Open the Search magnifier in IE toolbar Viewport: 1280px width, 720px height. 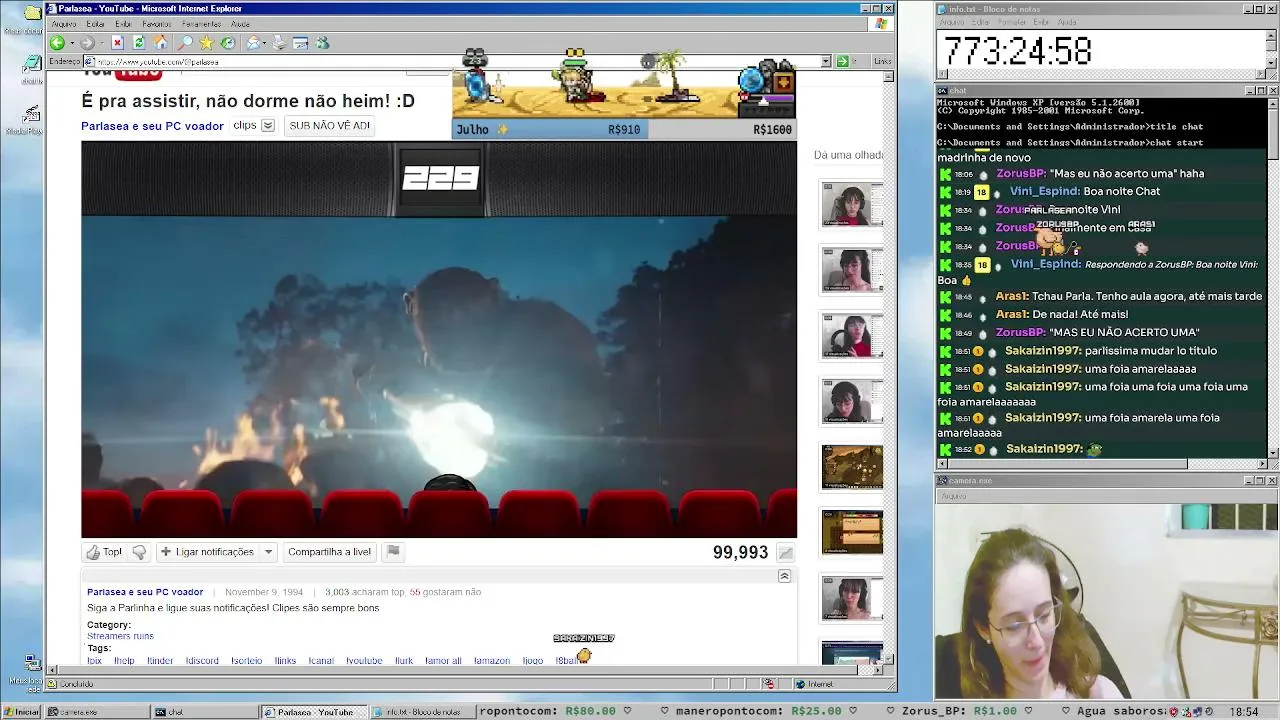[x=185, y=43]
